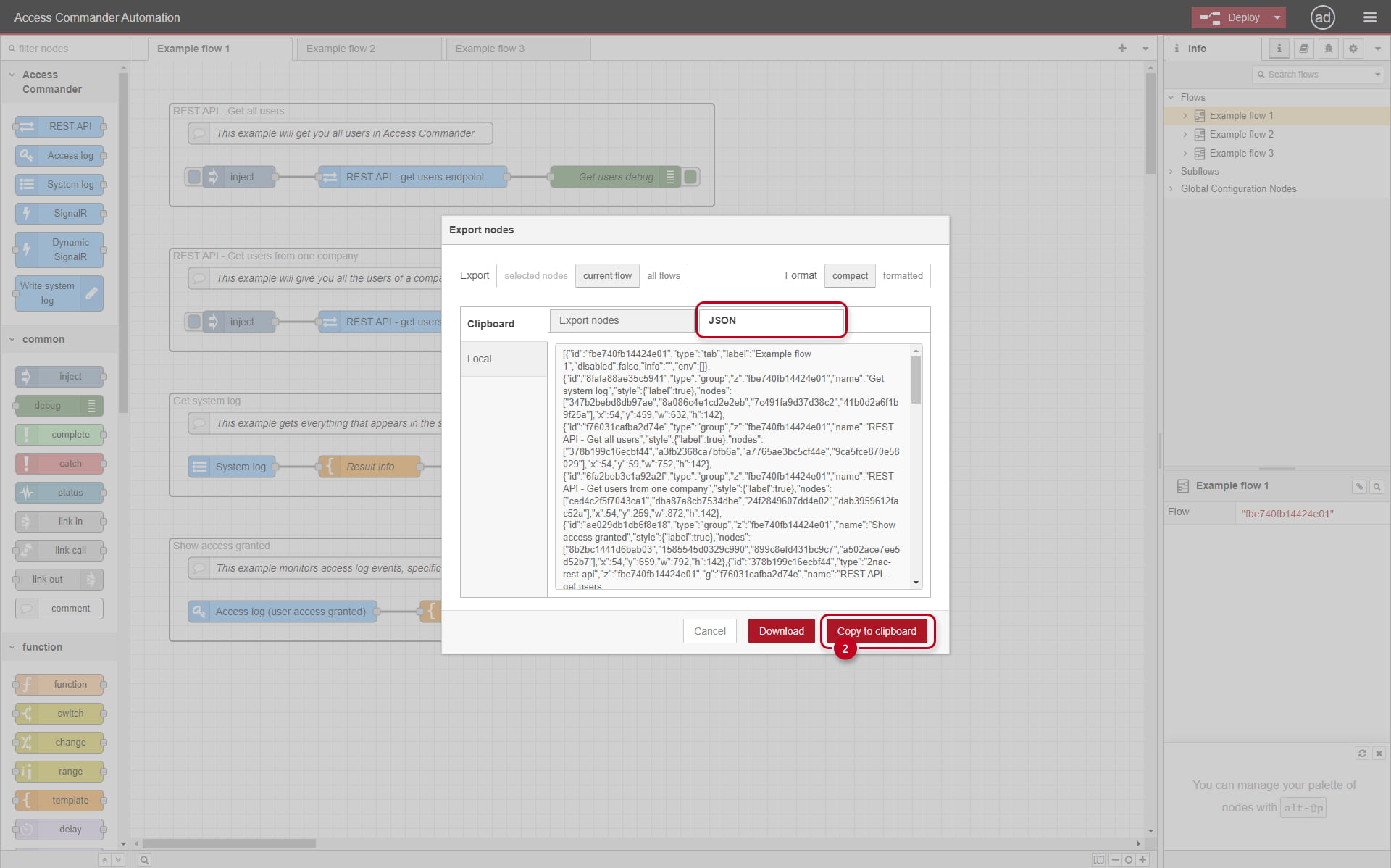This screenshot has height=868, width=1391.
Task: Click the catch palette node
Action: coord(59,463)
